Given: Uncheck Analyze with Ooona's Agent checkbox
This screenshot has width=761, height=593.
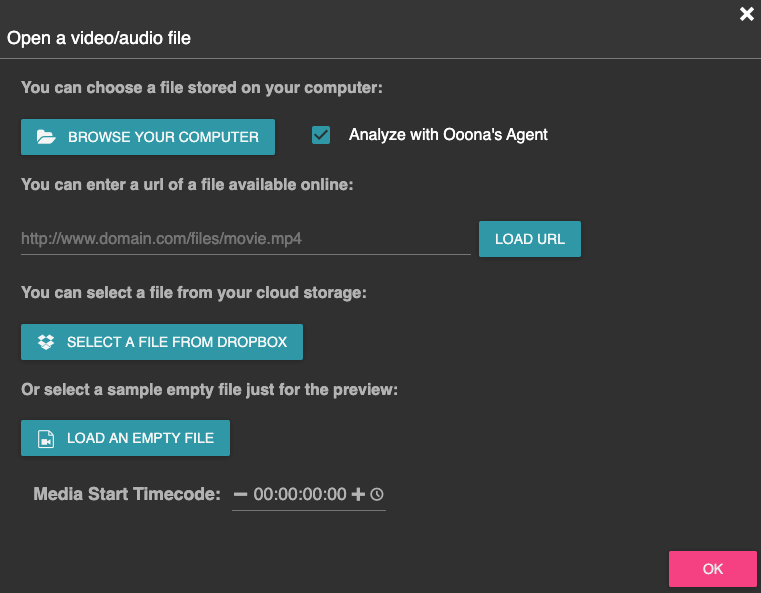Looking at the screenshot, I should click(x=321, y=135).
